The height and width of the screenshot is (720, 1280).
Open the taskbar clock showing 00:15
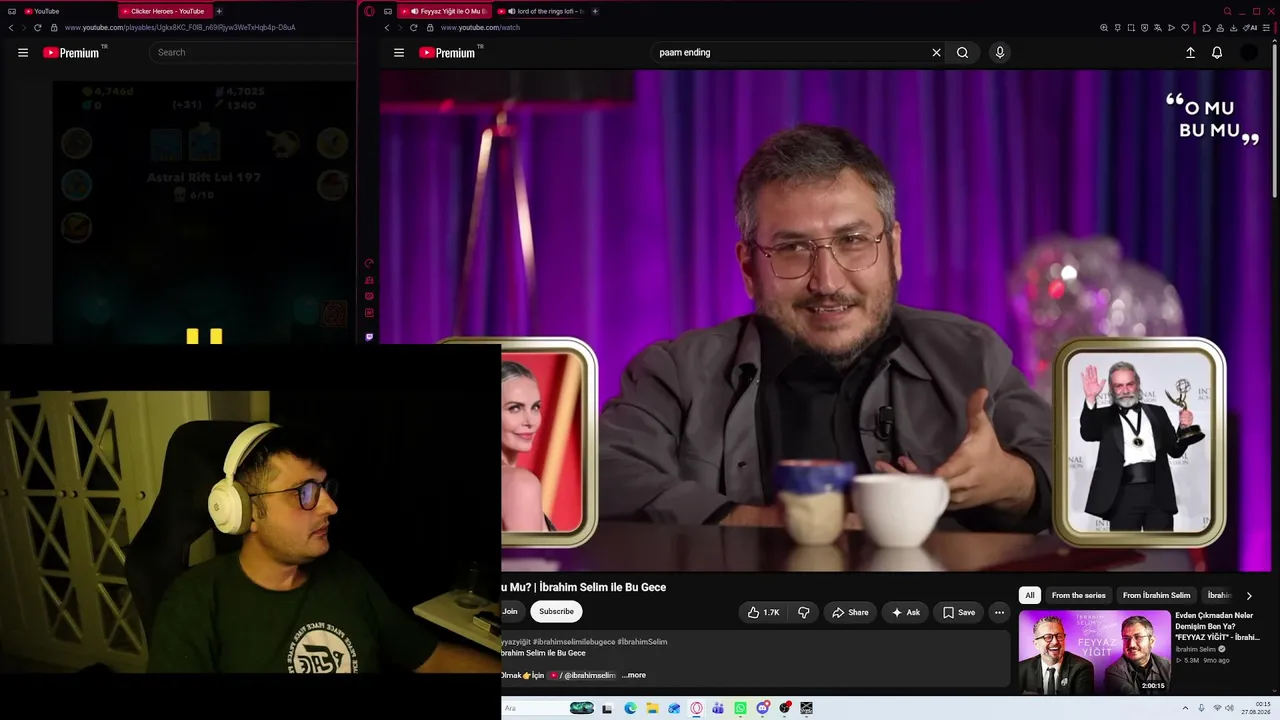click(1255, 708)
